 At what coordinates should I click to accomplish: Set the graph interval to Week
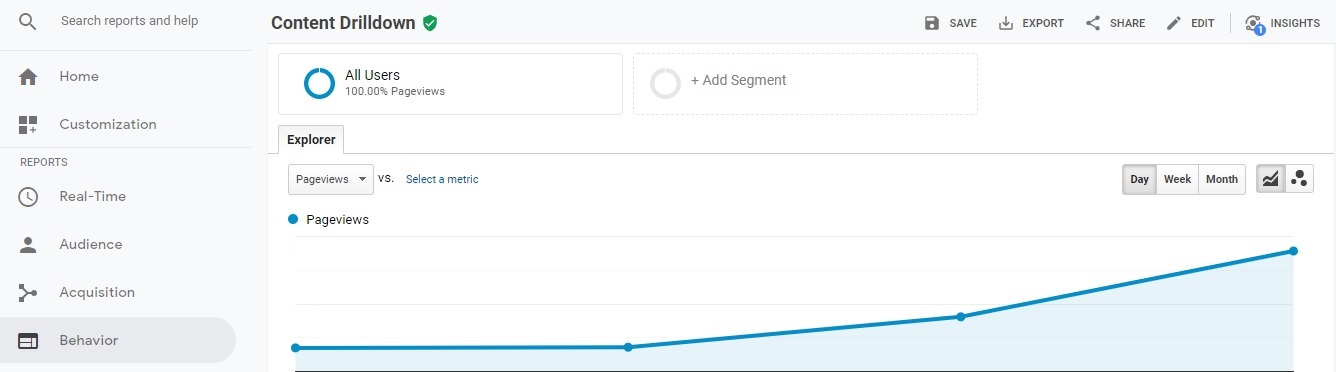point(1177,179)
